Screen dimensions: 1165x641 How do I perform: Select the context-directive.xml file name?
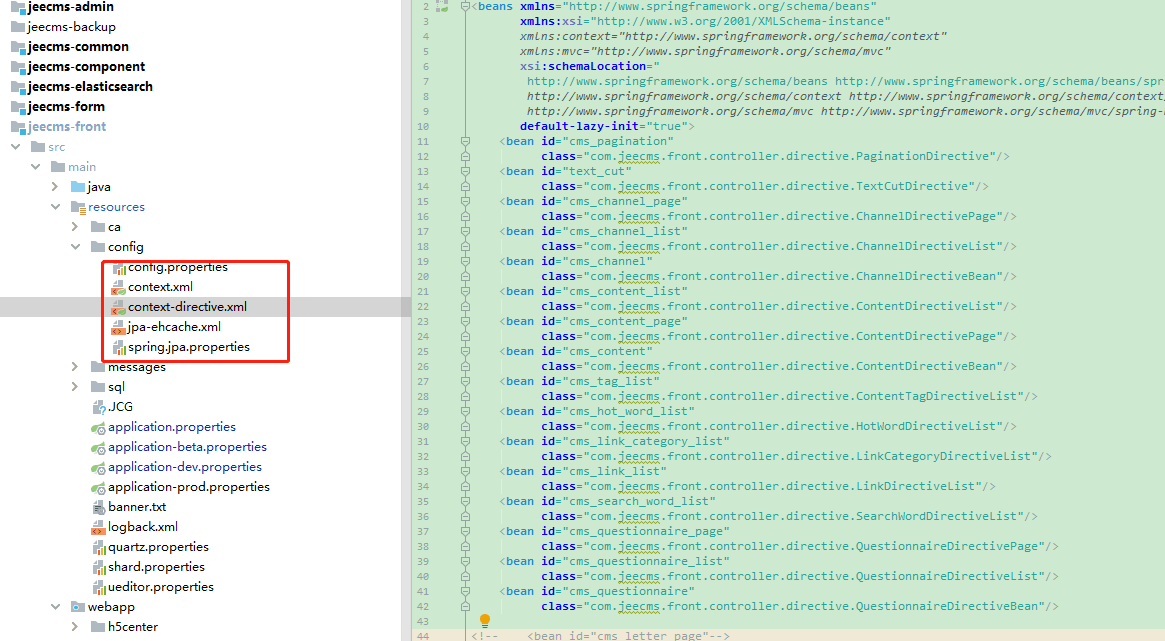187,307
